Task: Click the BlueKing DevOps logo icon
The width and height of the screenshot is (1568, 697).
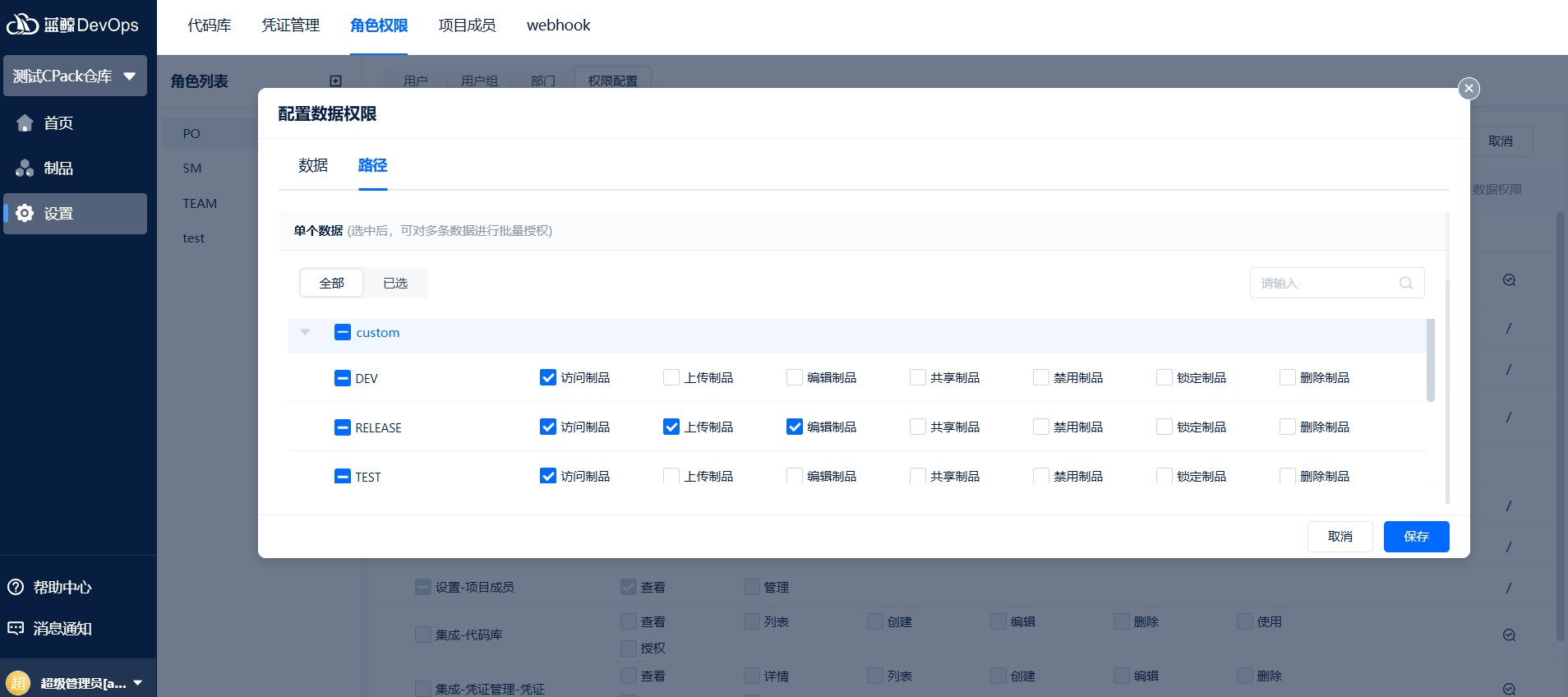Action: click(22, 25)
